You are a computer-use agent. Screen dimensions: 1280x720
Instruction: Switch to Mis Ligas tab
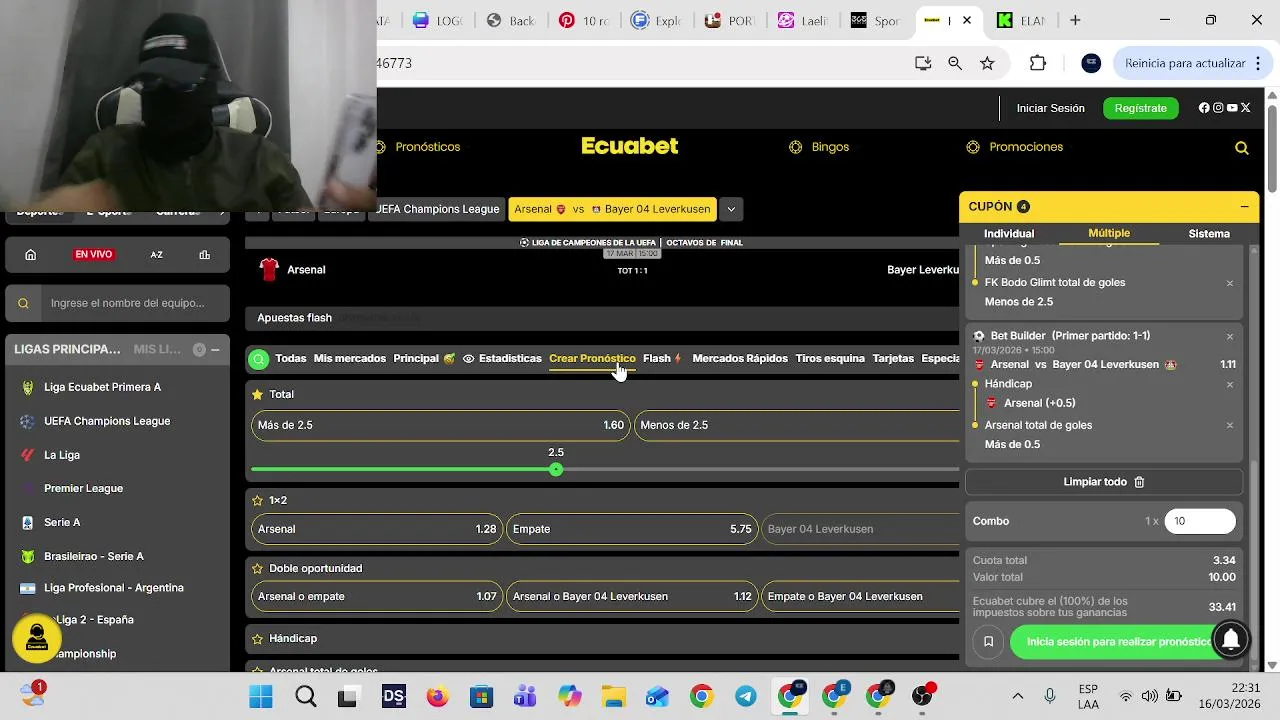pyautogui.click(x=157, y=349)
